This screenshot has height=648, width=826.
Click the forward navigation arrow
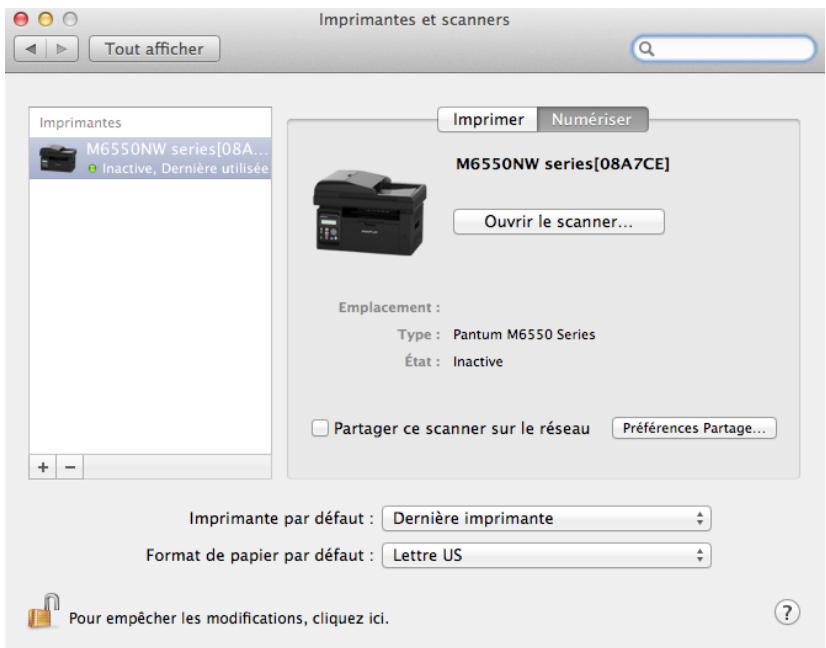pyautogui.click(x=58, y=47)
